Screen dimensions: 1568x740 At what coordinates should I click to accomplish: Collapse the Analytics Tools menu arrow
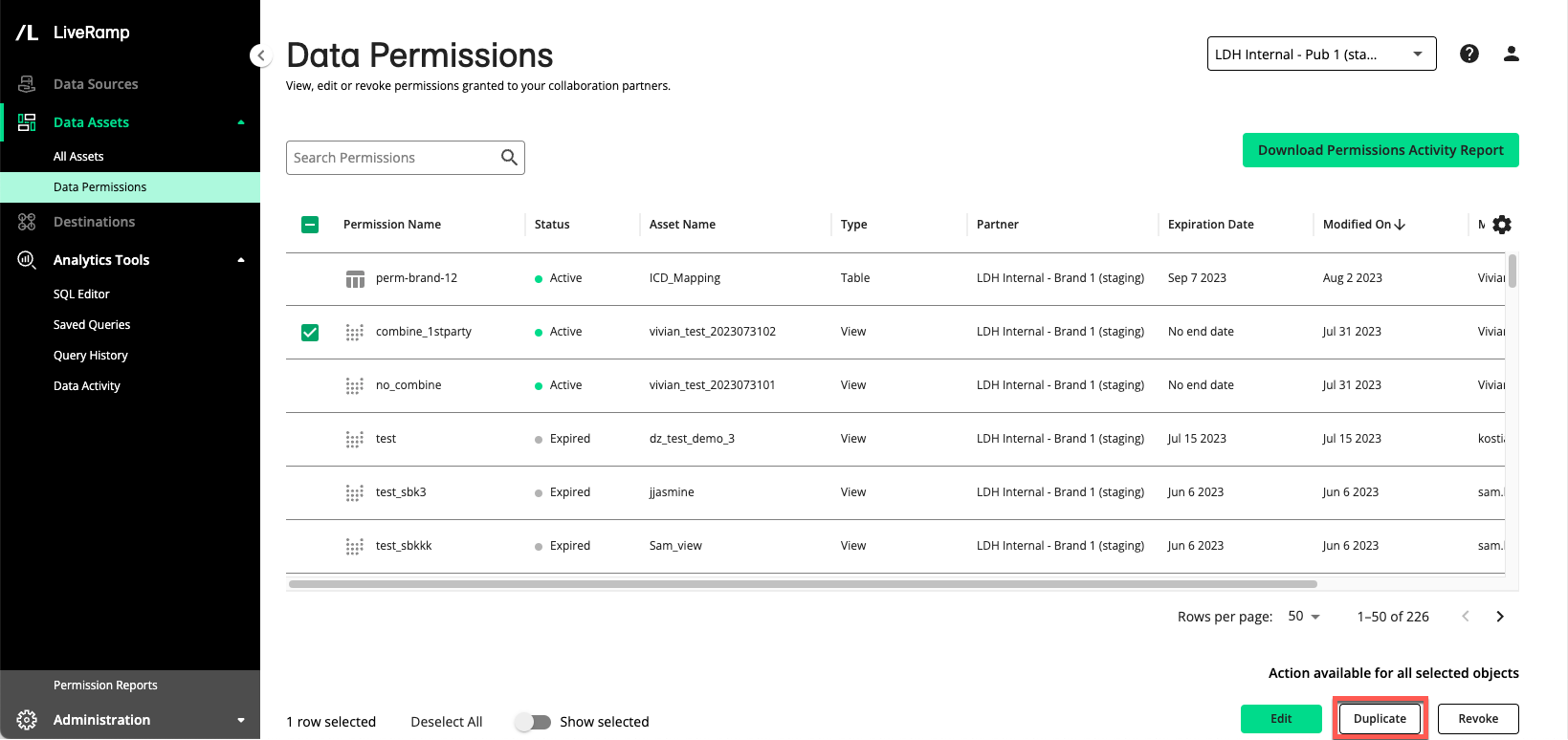241,260
